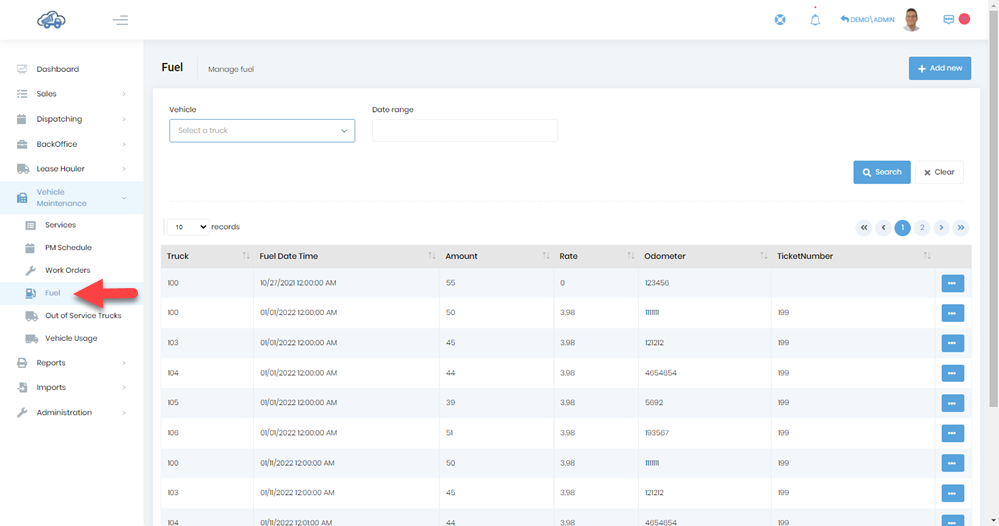Click the BackOffice briefcase icon

click(22, 144)
